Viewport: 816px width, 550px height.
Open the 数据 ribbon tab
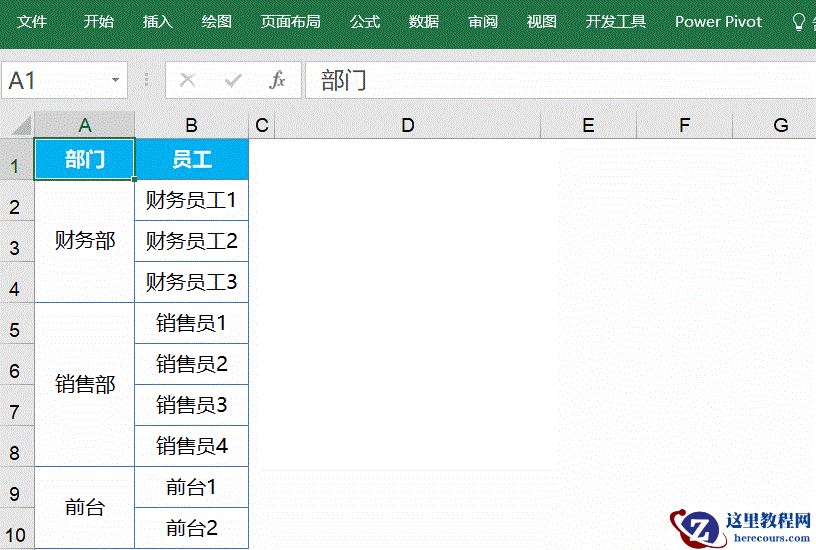tap(424, 22)
